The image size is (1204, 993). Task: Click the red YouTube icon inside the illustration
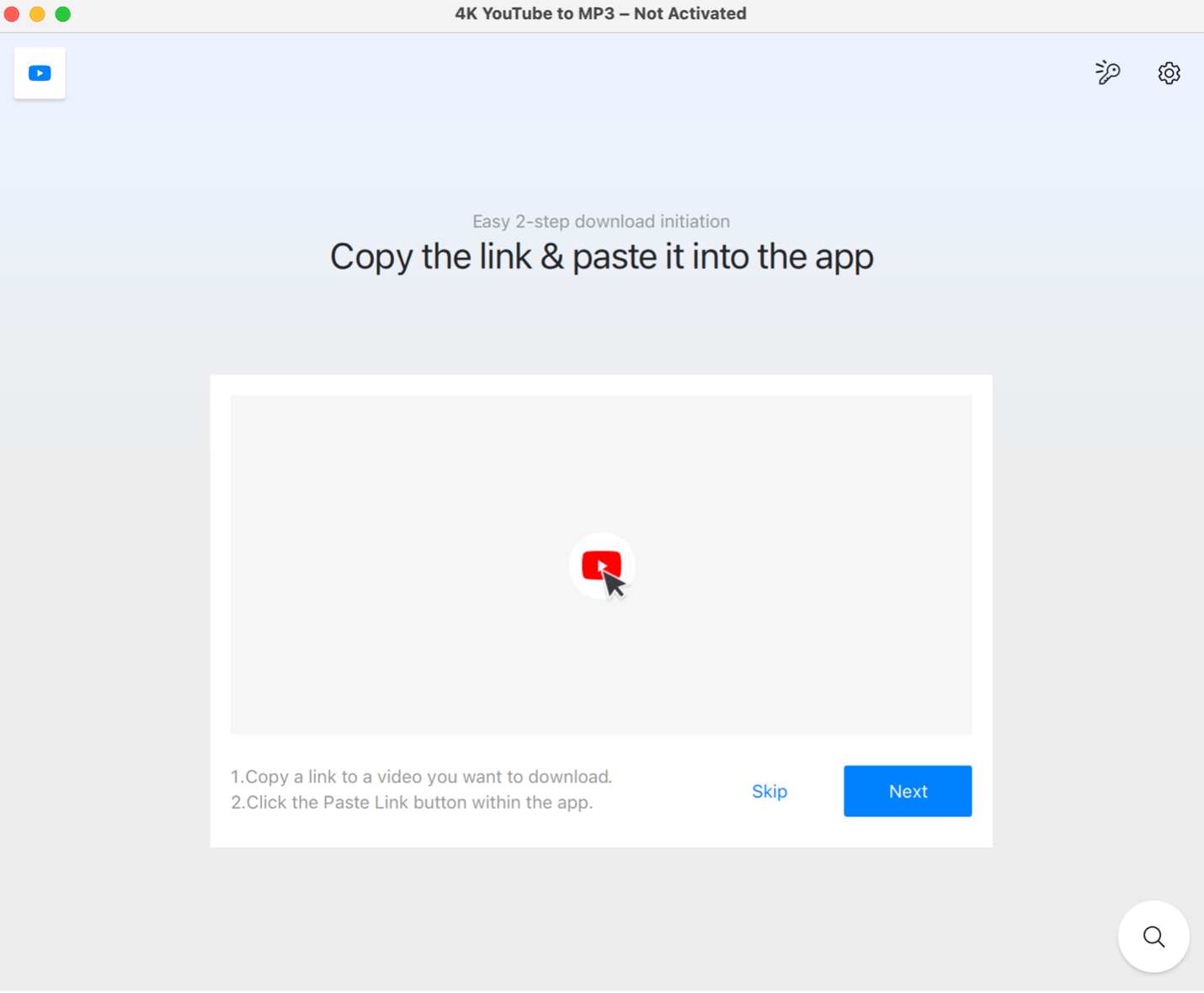tap(601, 564)
